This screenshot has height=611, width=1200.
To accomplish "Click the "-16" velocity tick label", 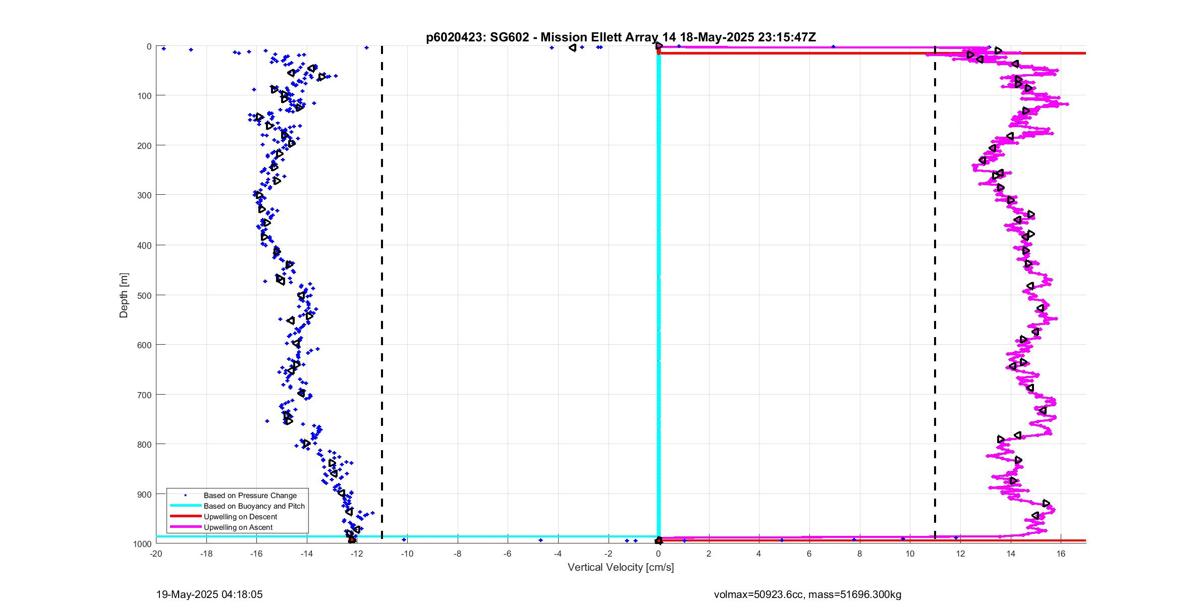I will (x=256, y=552).
